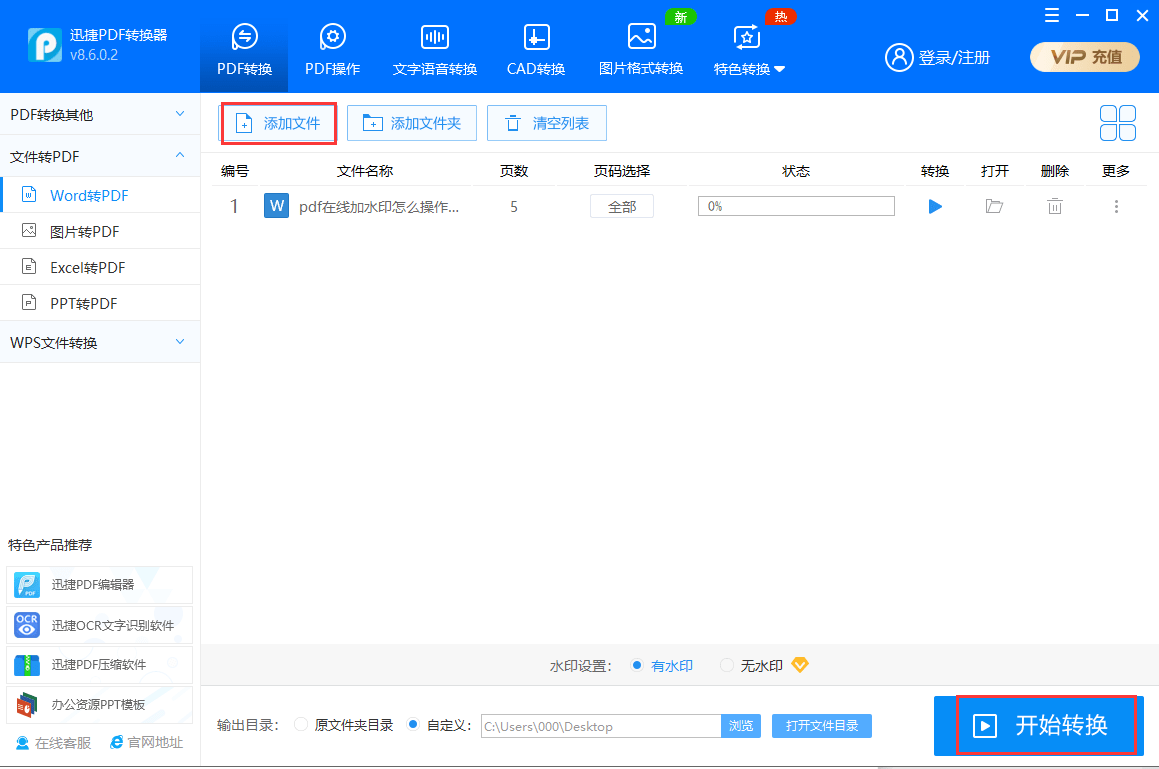
Task: Click the 页码选择 column header
Action: point(622,171)
